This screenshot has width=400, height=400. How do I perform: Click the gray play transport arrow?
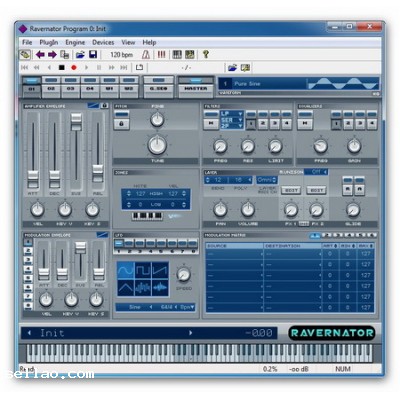(x=86, y=68)
